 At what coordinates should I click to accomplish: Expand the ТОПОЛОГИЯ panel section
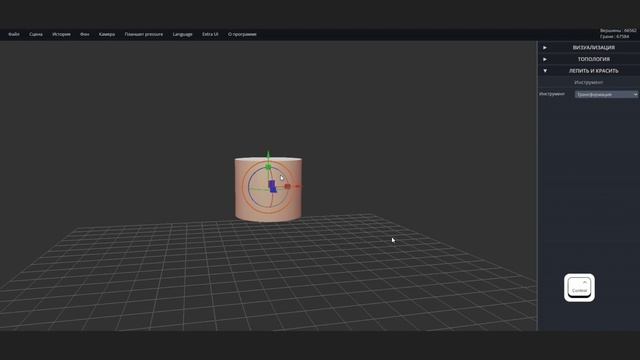(589, 59)
